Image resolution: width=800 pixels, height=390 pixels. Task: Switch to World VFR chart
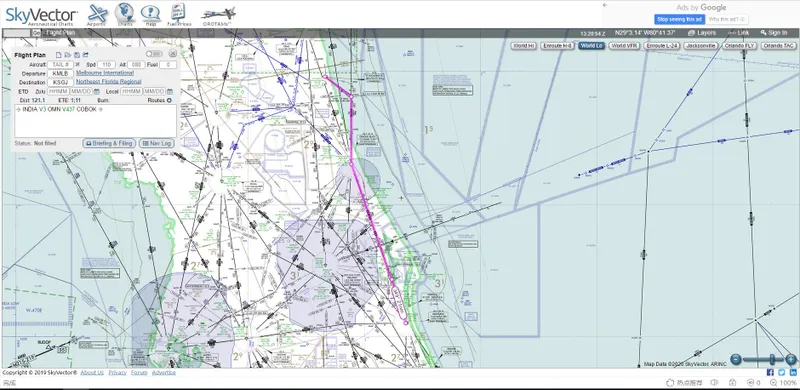coord(625,46)
